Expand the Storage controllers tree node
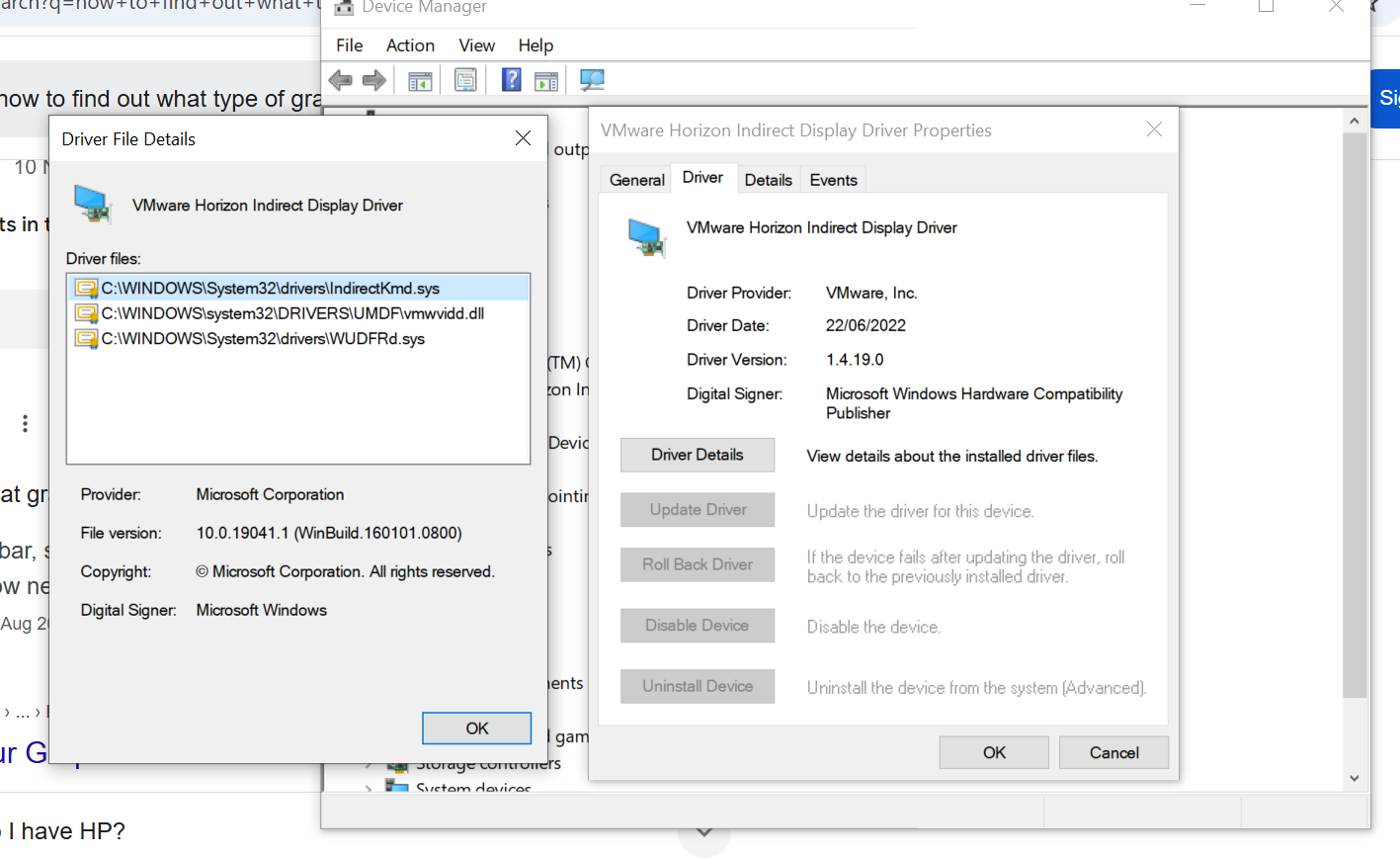Screen dimensions: 1400x859 369,766
